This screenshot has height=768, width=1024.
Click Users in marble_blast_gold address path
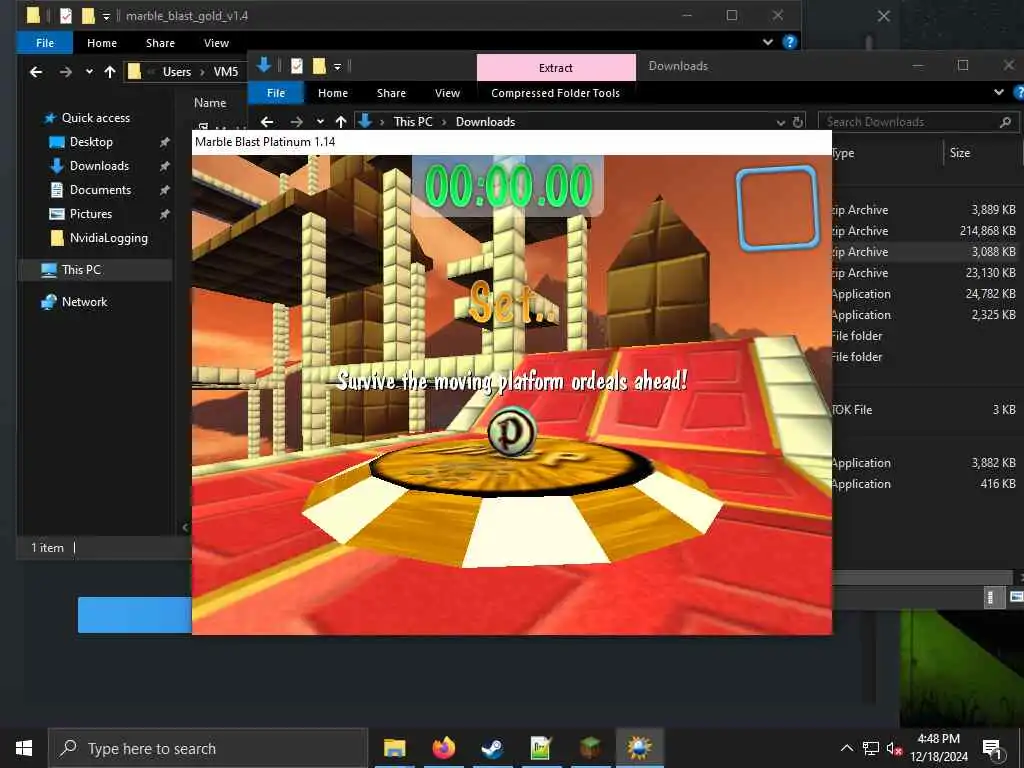coord(177,72)
